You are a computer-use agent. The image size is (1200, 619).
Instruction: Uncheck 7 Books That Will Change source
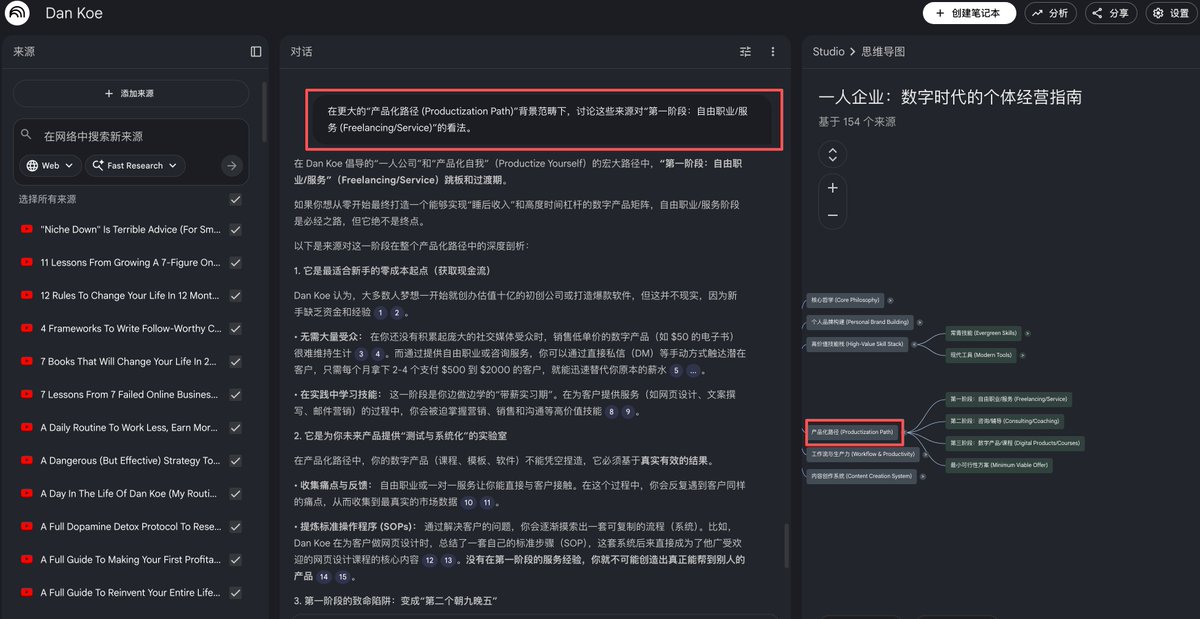(x=235, y=361)
